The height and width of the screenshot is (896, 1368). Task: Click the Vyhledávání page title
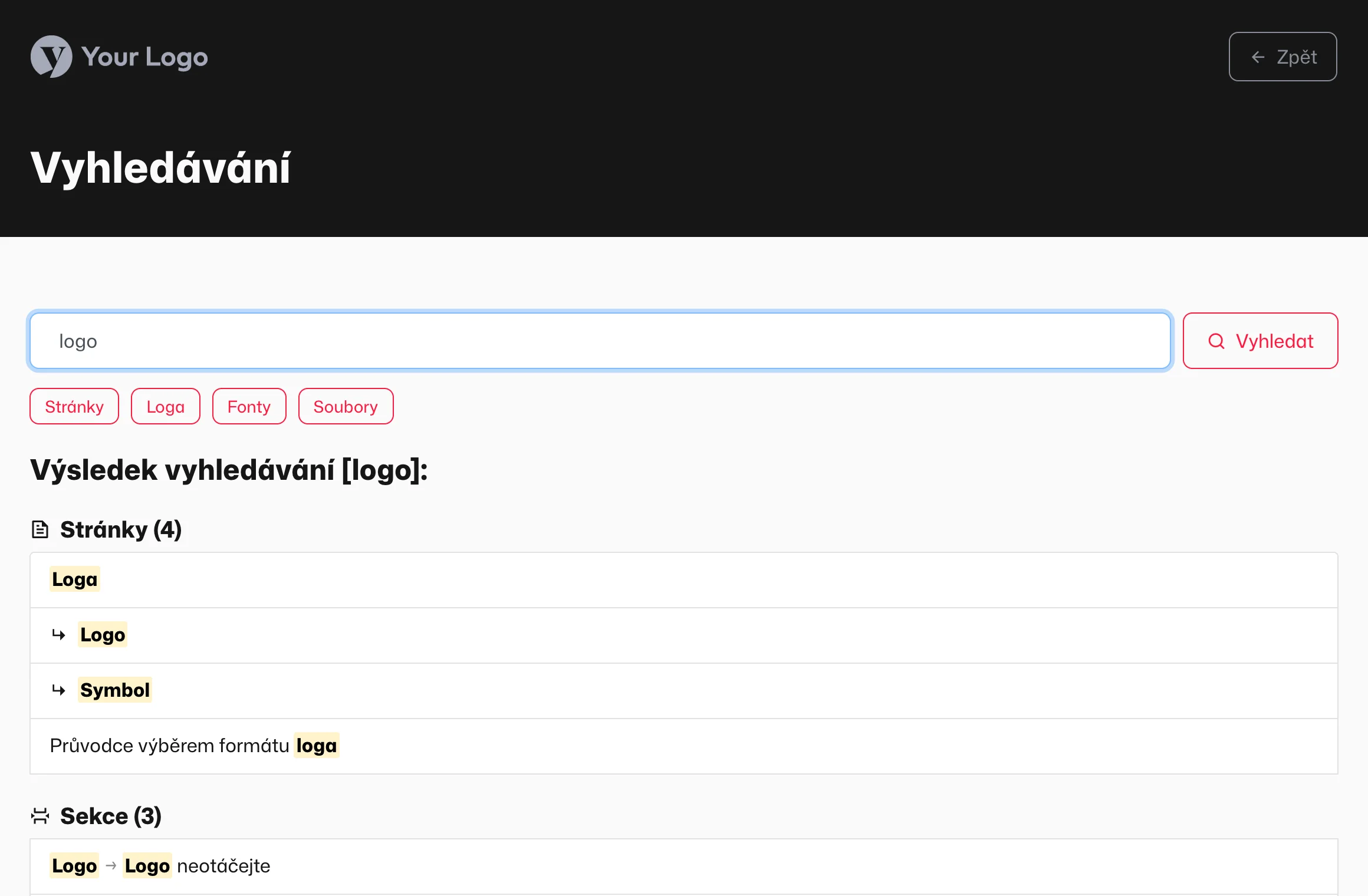click(160, 167)
